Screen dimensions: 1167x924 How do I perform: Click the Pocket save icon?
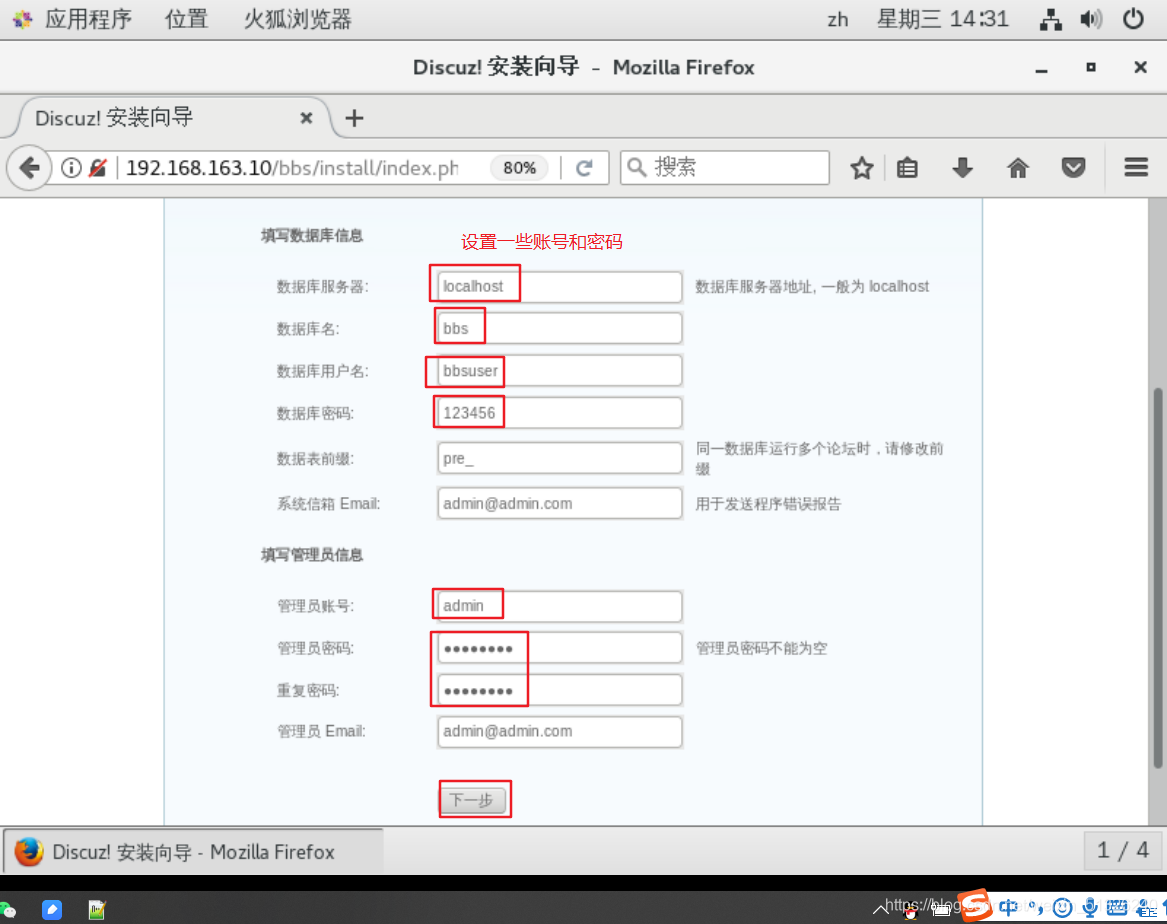click(x=1073, y=167)
